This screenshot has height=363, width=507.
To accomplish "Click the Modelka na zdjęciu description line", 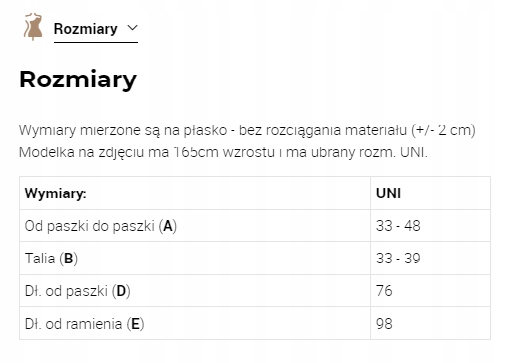I will [223, 152].
